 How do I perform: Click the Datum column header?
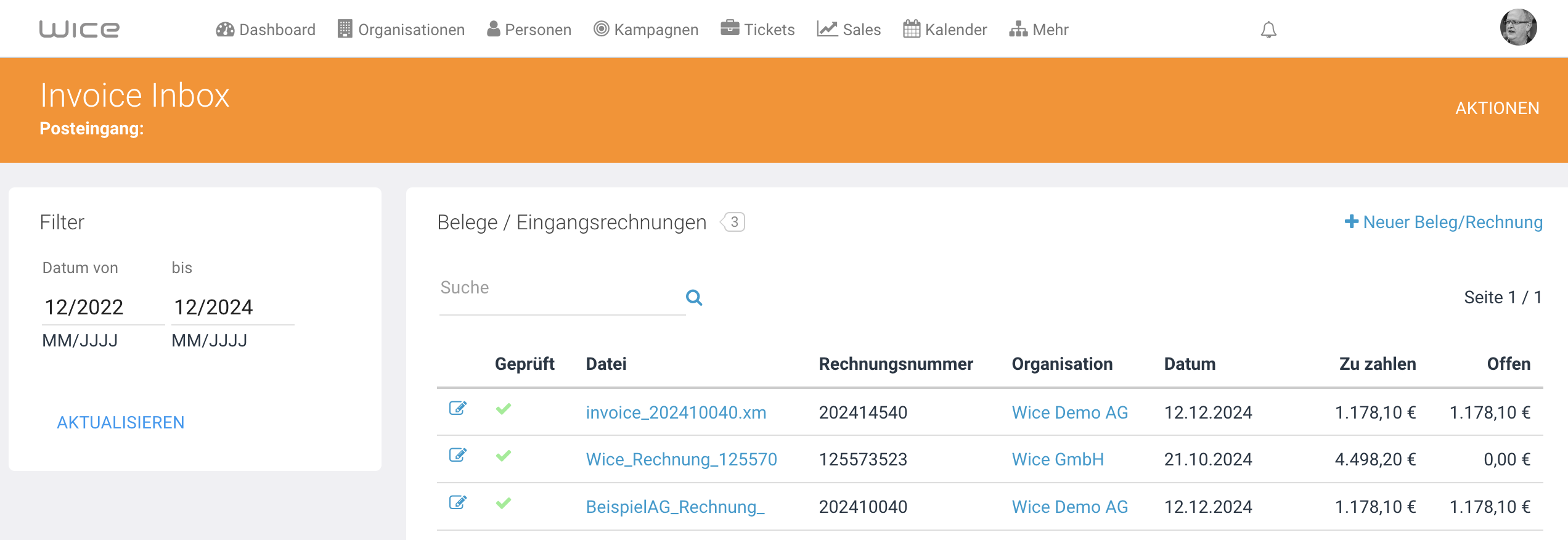point(1190,364)
